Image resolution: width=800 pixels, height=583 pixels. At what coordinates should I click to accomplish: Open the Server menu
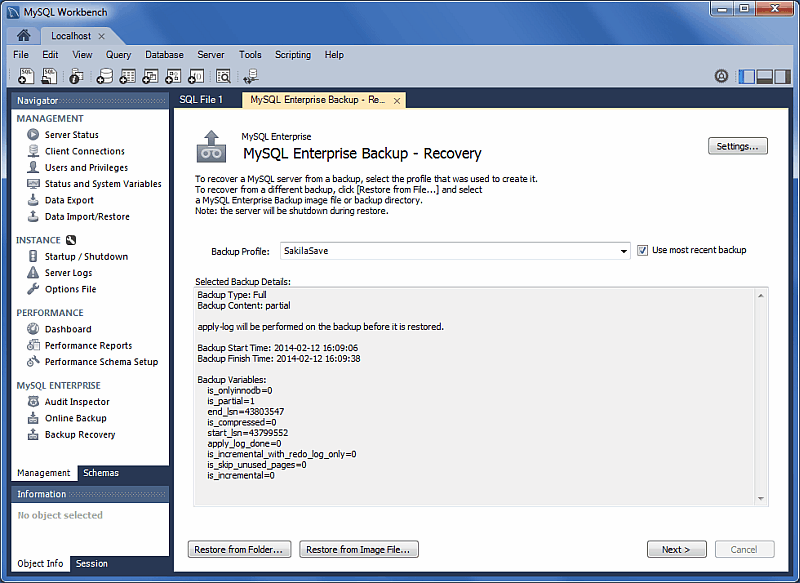[x=211, y=55]
